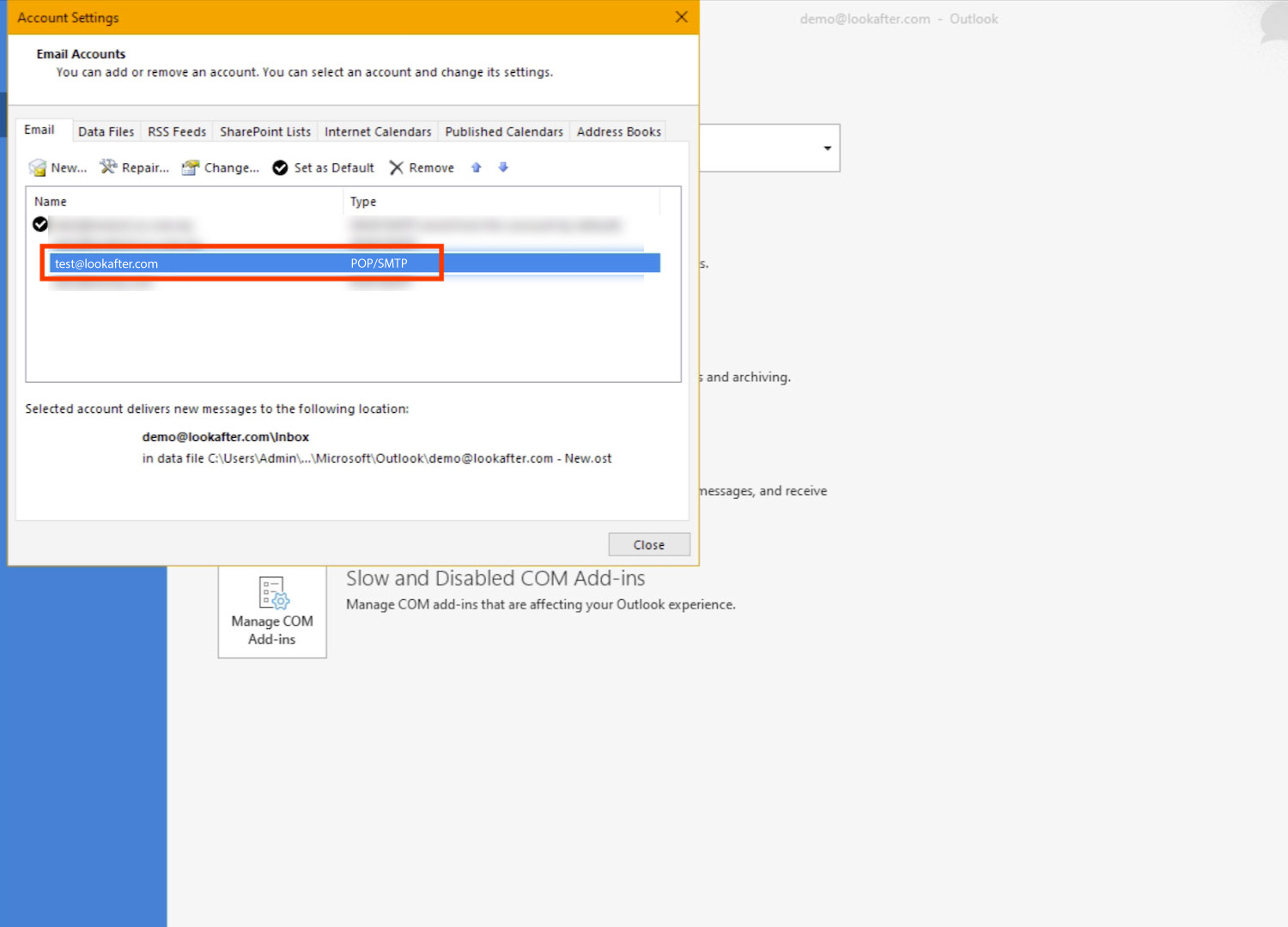Open the RSS Feeds tab
The image size is (1288, 927).
[177, 131]
